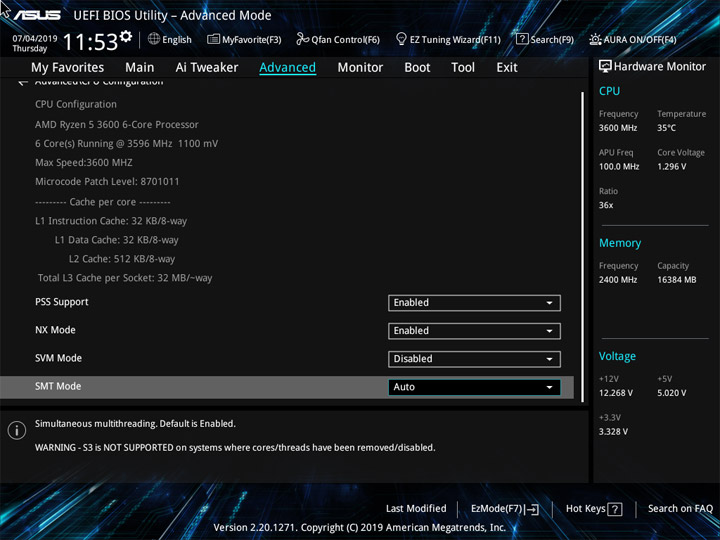Click the info icon in help panel

pyautogui.click(x=17, y=430)
